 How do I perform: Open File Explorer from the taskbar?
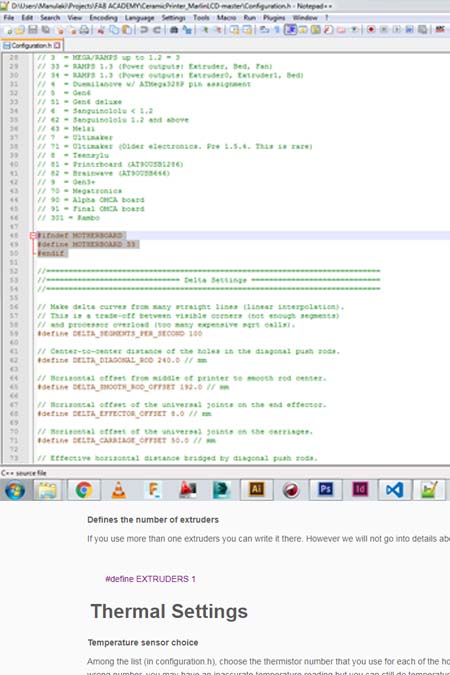(x=48, y=490)
